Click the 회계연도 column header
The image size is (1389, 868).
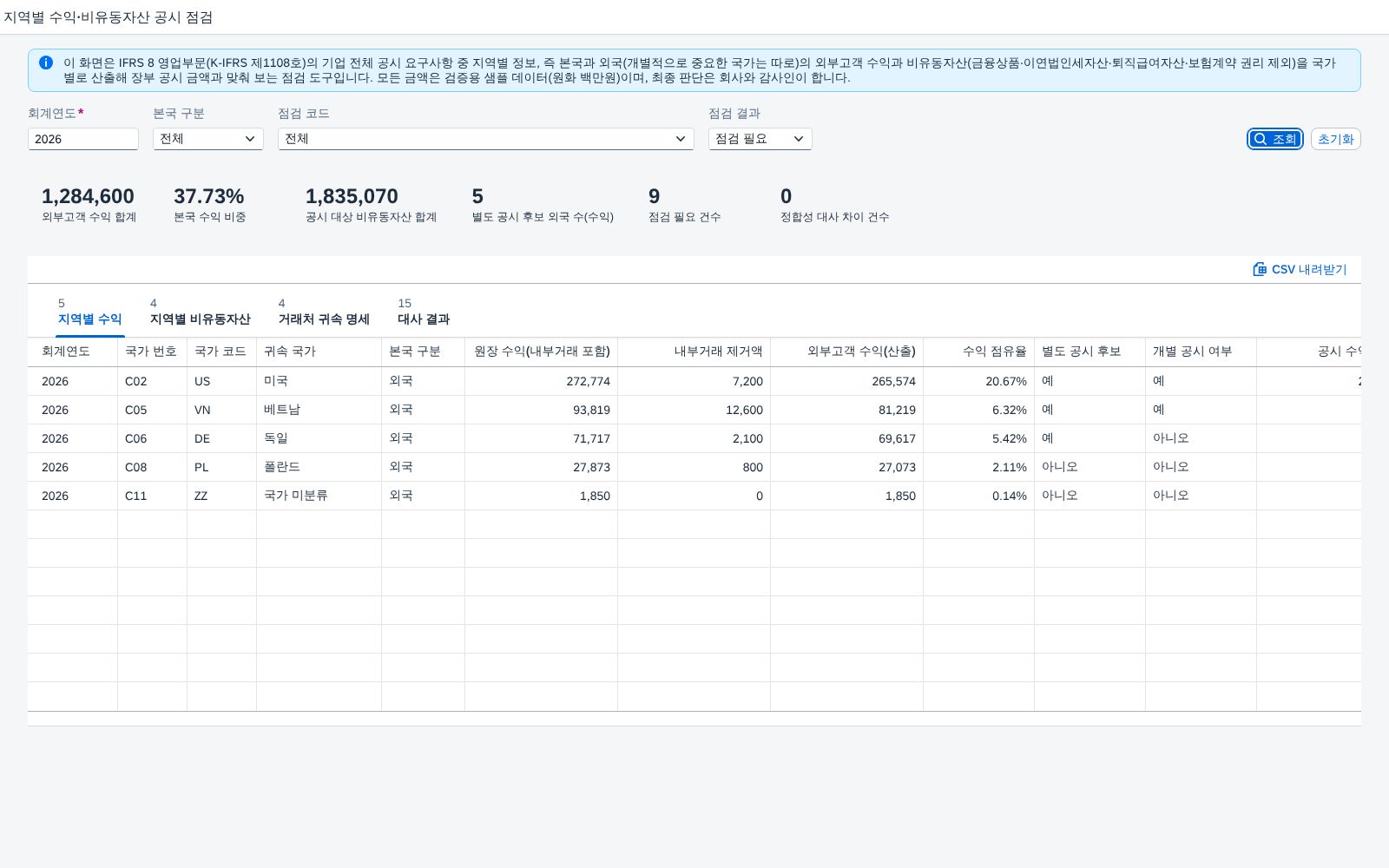[x=73, y=352]
